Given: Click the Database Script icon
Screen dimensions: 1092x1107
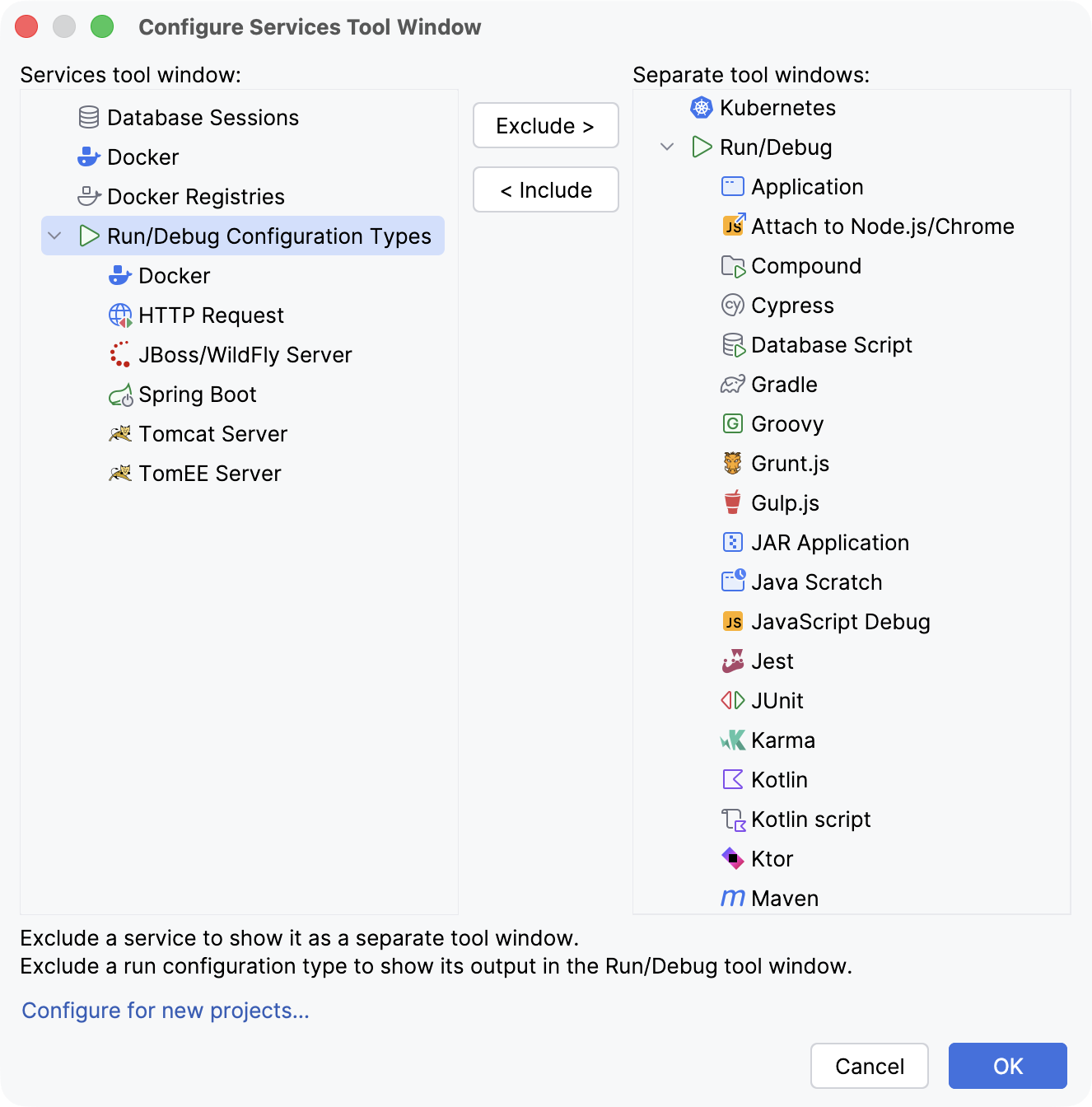Looking at the screenshot, I should coord(733,345).
